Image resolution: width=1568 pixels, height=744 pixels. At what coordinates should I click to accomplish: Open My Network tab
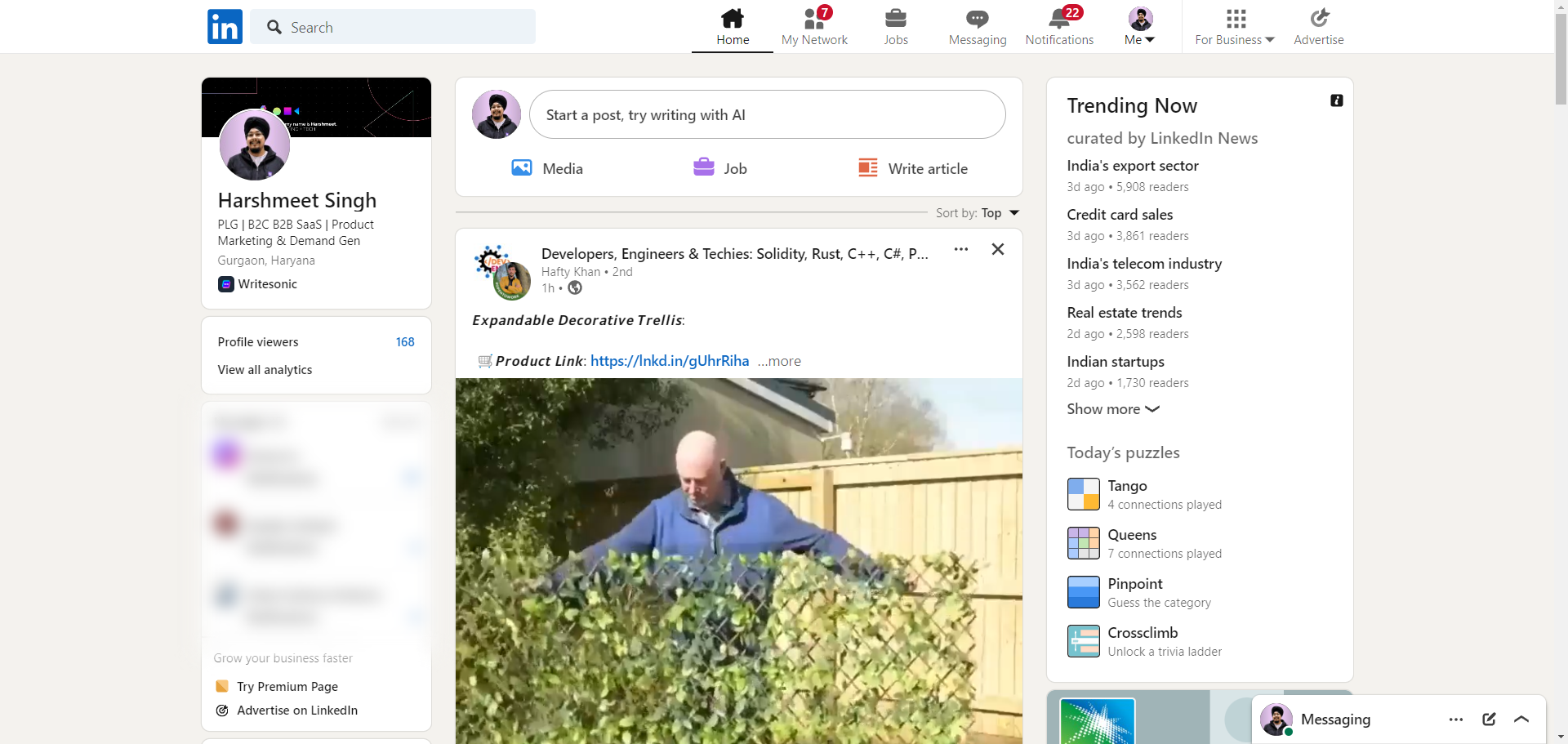tap(814, 27)
